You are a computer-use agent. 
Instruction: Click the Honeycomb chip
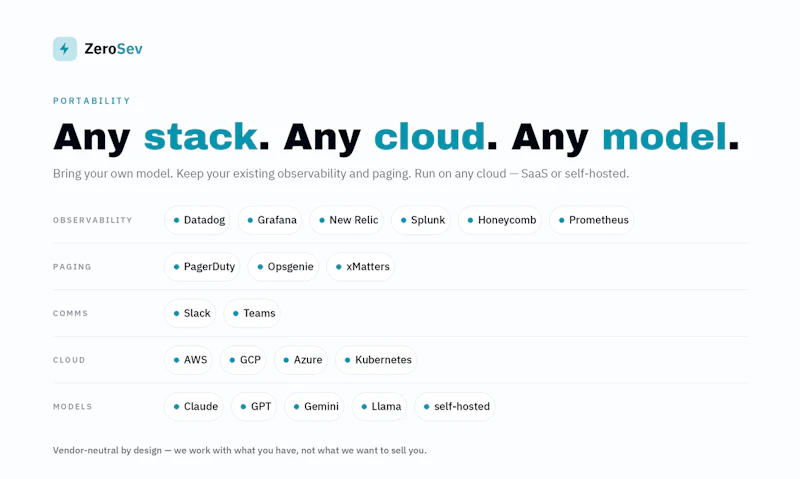click(500, 220)
